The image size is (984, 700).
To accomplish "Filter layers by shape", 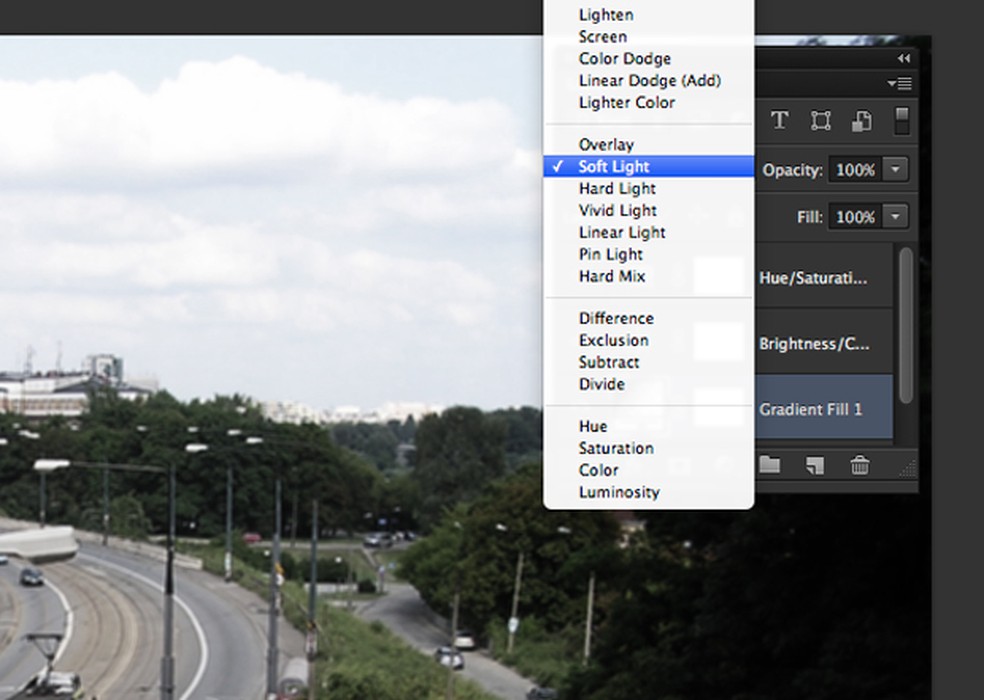I will 820,120.
